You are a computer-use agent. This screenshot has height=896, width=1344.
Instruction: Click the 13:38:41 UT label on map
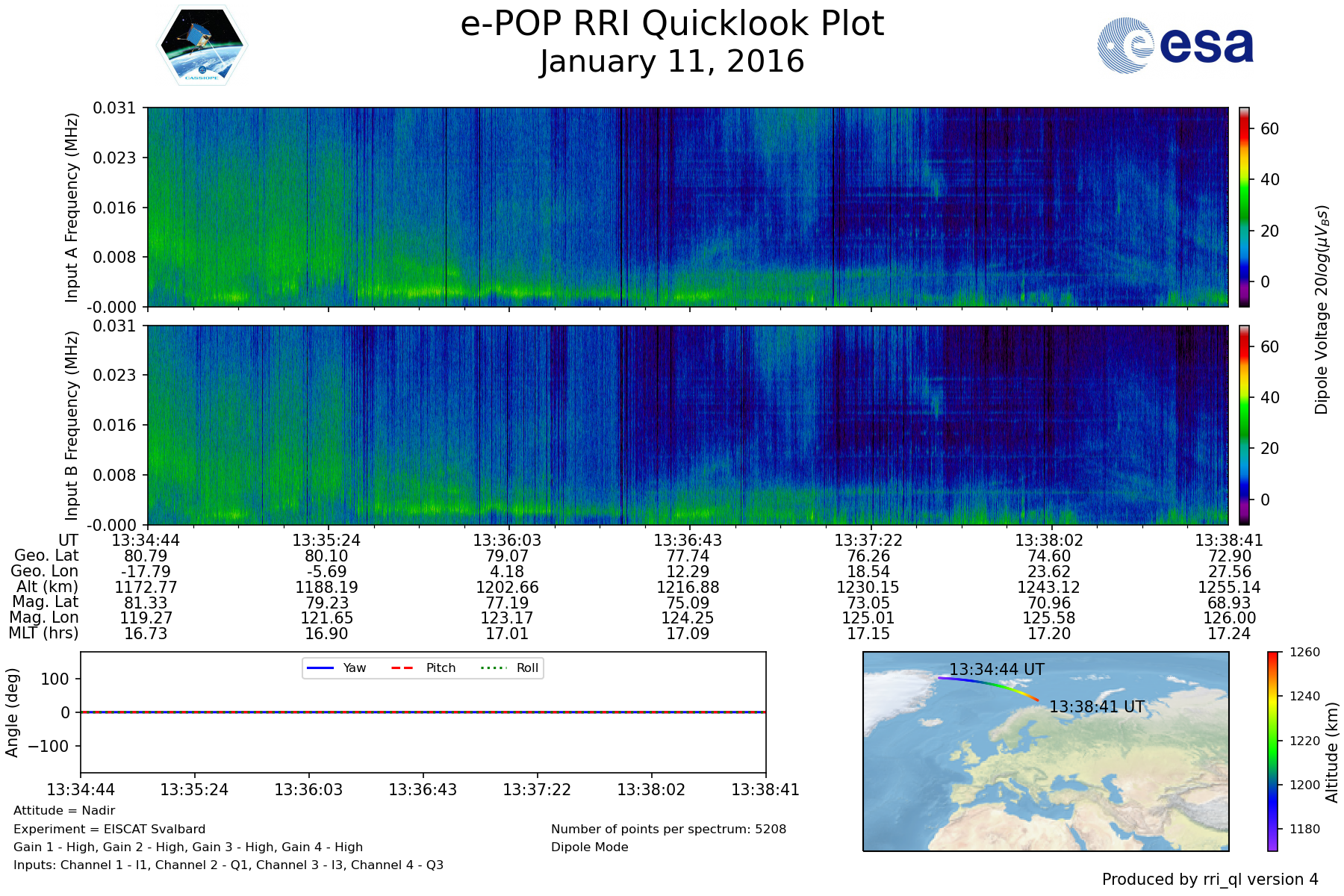pyautogui.click(x=1096, y=707)
